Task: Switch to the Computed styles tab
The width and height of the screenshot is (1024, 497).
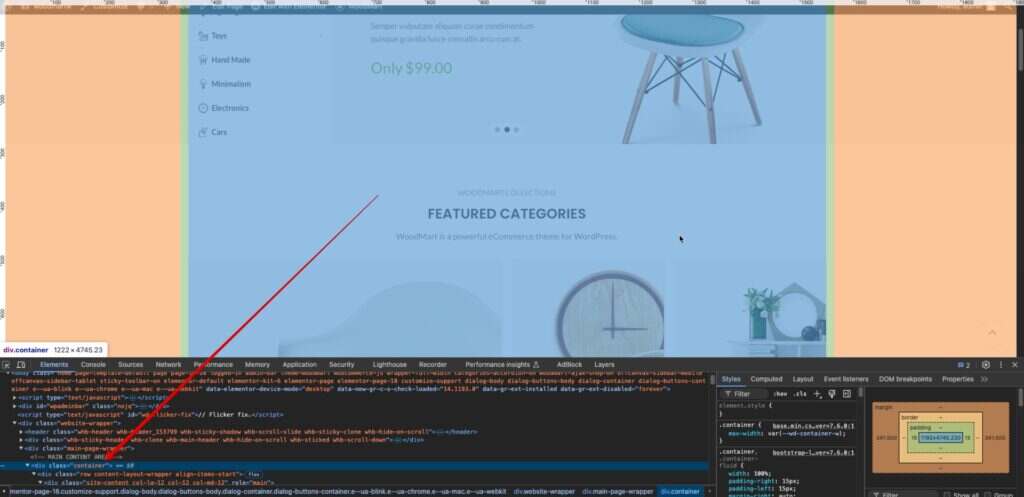Action: point(766,379)
